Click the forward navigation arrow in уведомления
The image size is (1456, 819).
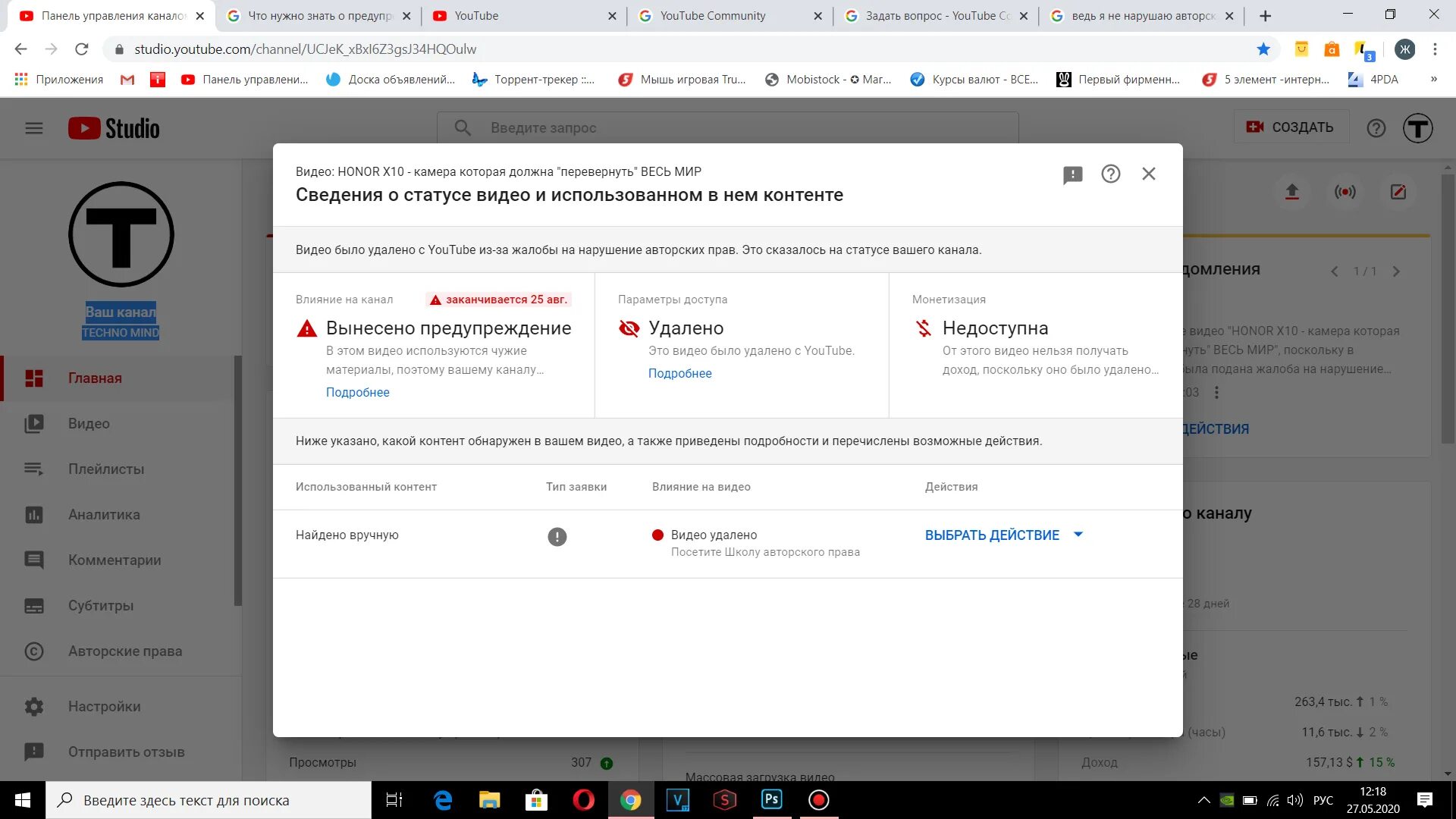click(1398, 270)
